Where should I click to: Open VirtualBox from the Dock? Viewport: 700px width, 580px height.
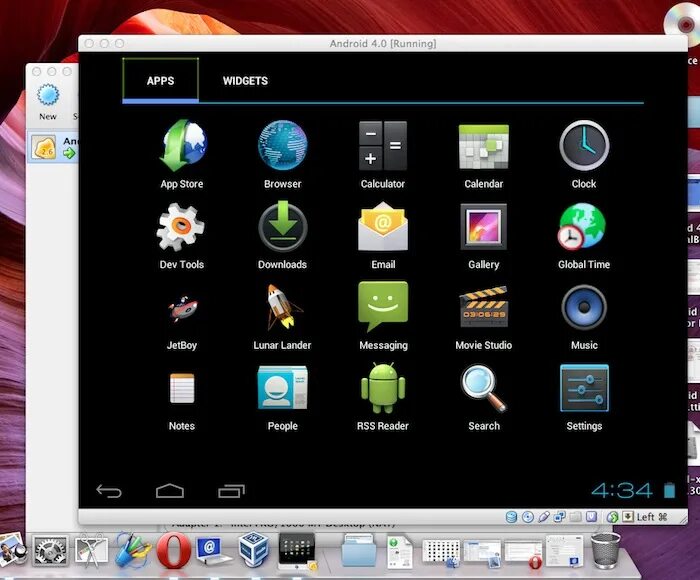pyautogui.click(x=254, y=549)
